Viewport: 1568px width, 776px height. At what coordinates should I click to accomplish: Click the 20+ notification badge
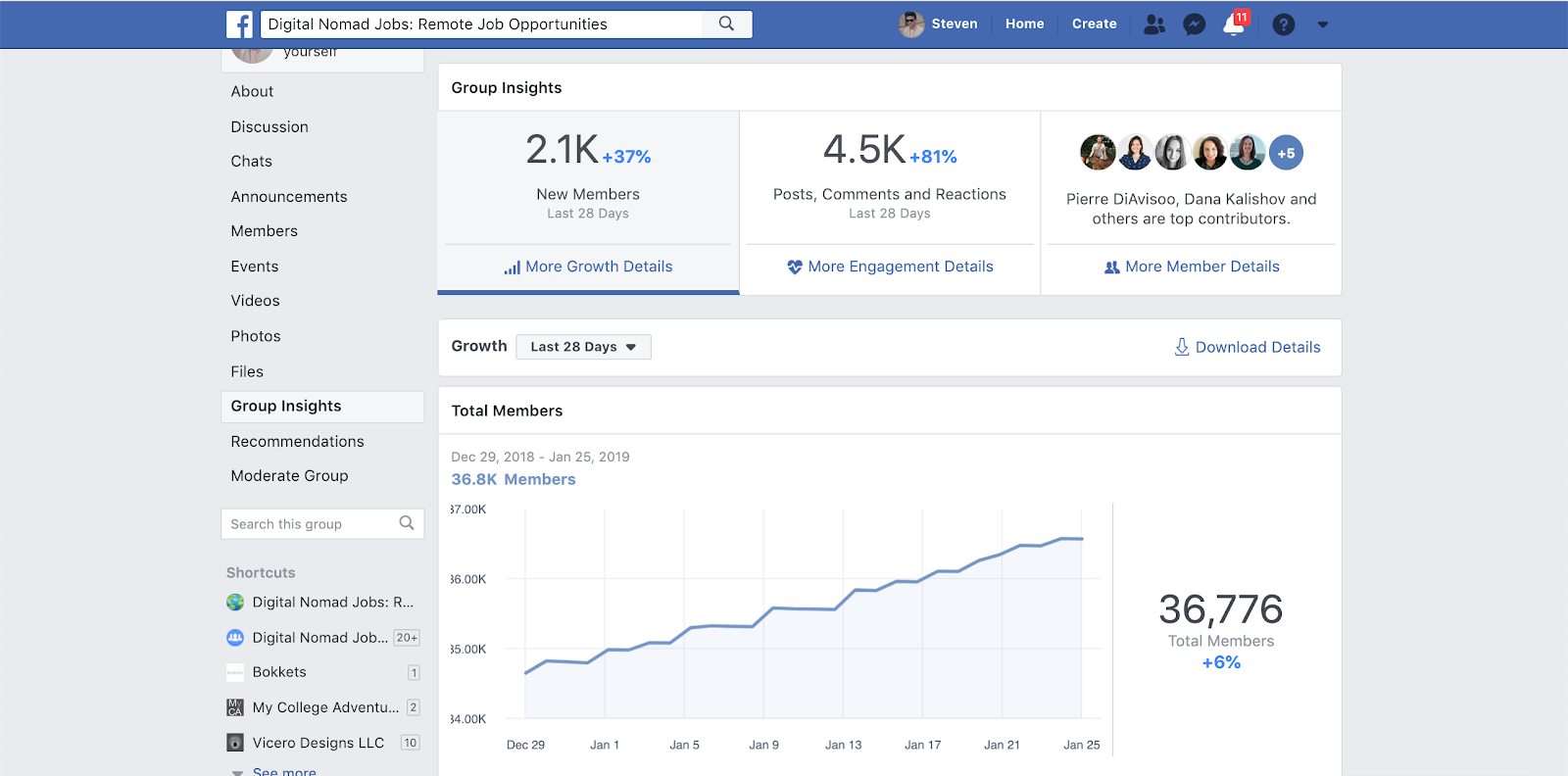pyautogui.click(x=407, y=638)
